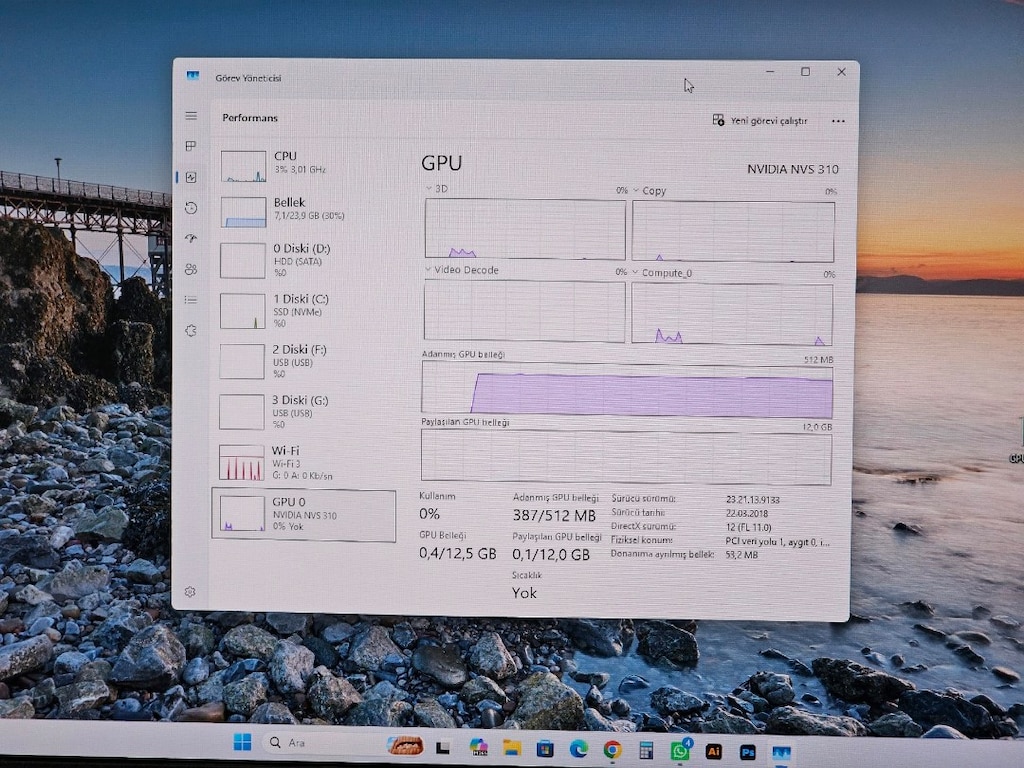Select the GPU 0 NVIDIA NVS 310 entry
1024x768 pixels.
pyautogui.click(x=304, y=515)
